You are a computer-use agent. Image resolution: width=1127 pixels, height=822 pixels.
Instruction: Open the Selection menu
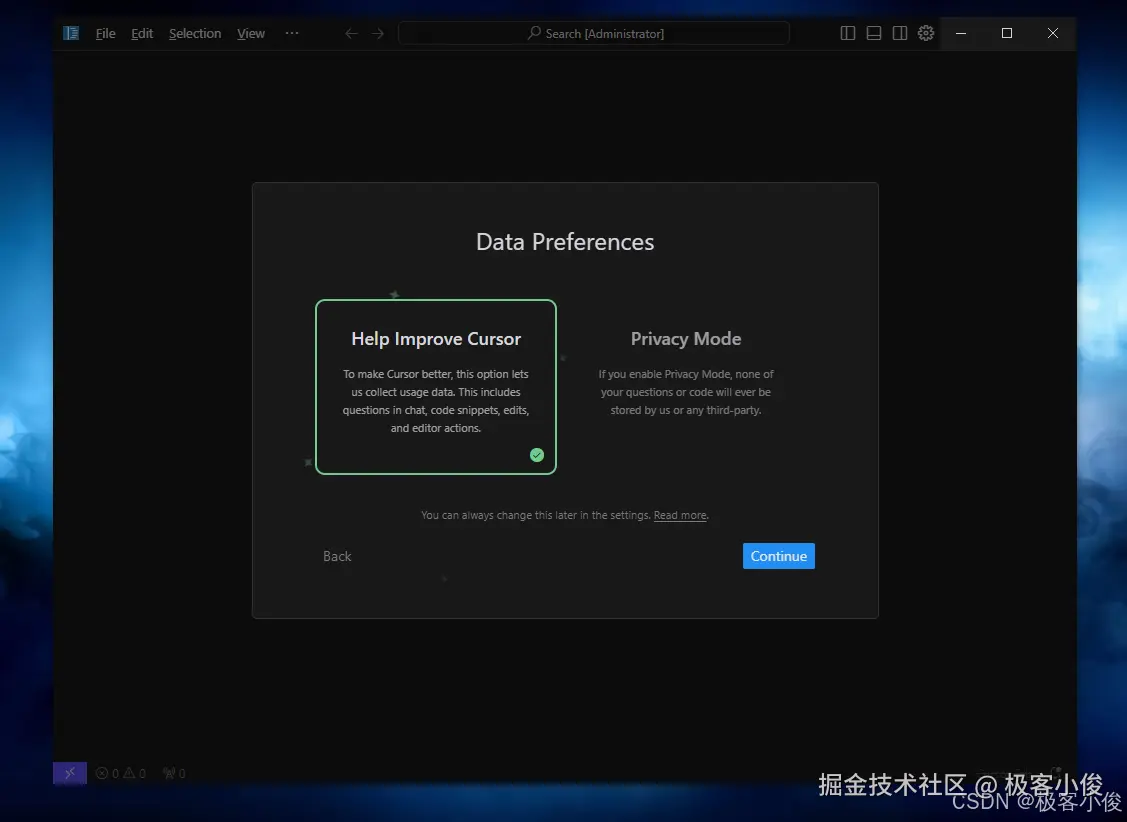195,33
